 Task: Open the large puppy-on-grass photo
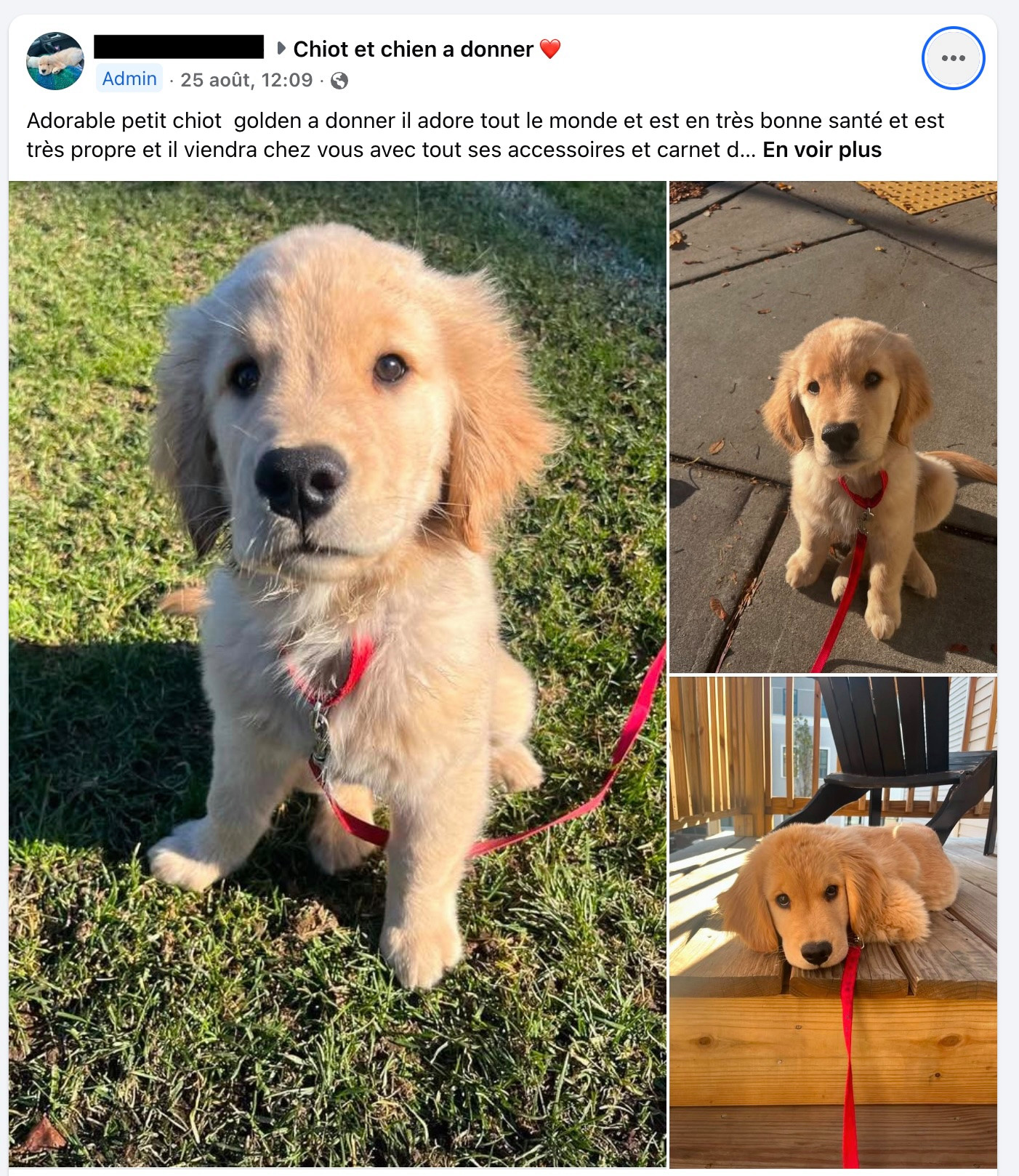337,674
